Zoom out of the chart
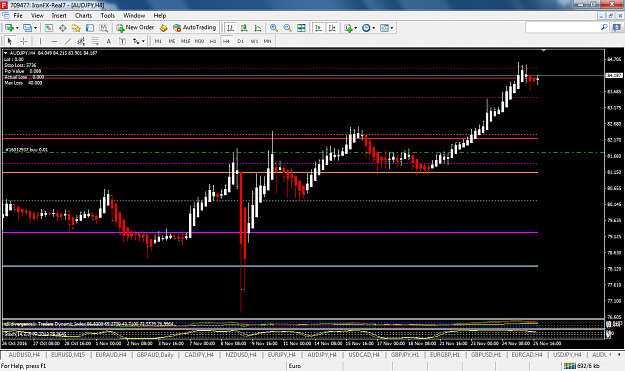 [x=287, y=28]
